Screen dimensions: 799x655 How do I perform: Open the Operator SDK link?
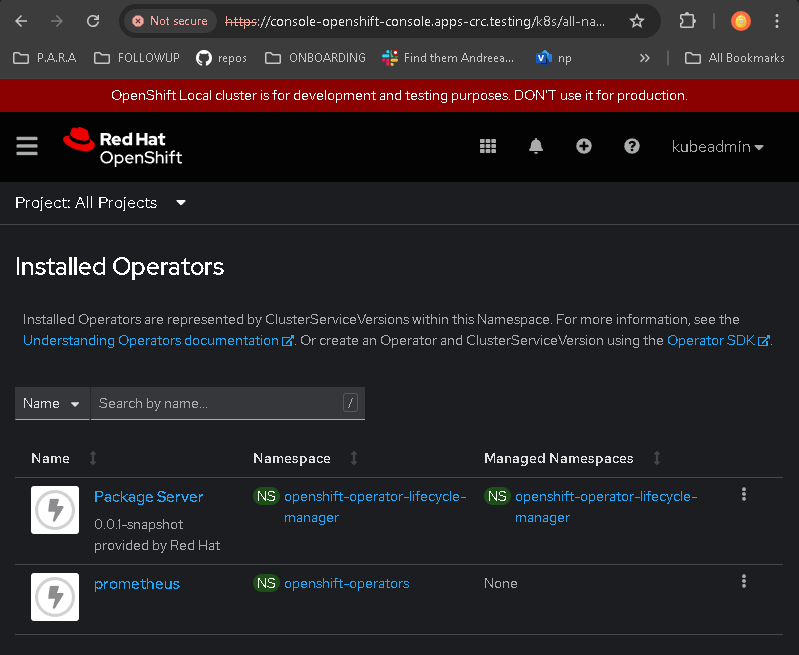(718, 340)
